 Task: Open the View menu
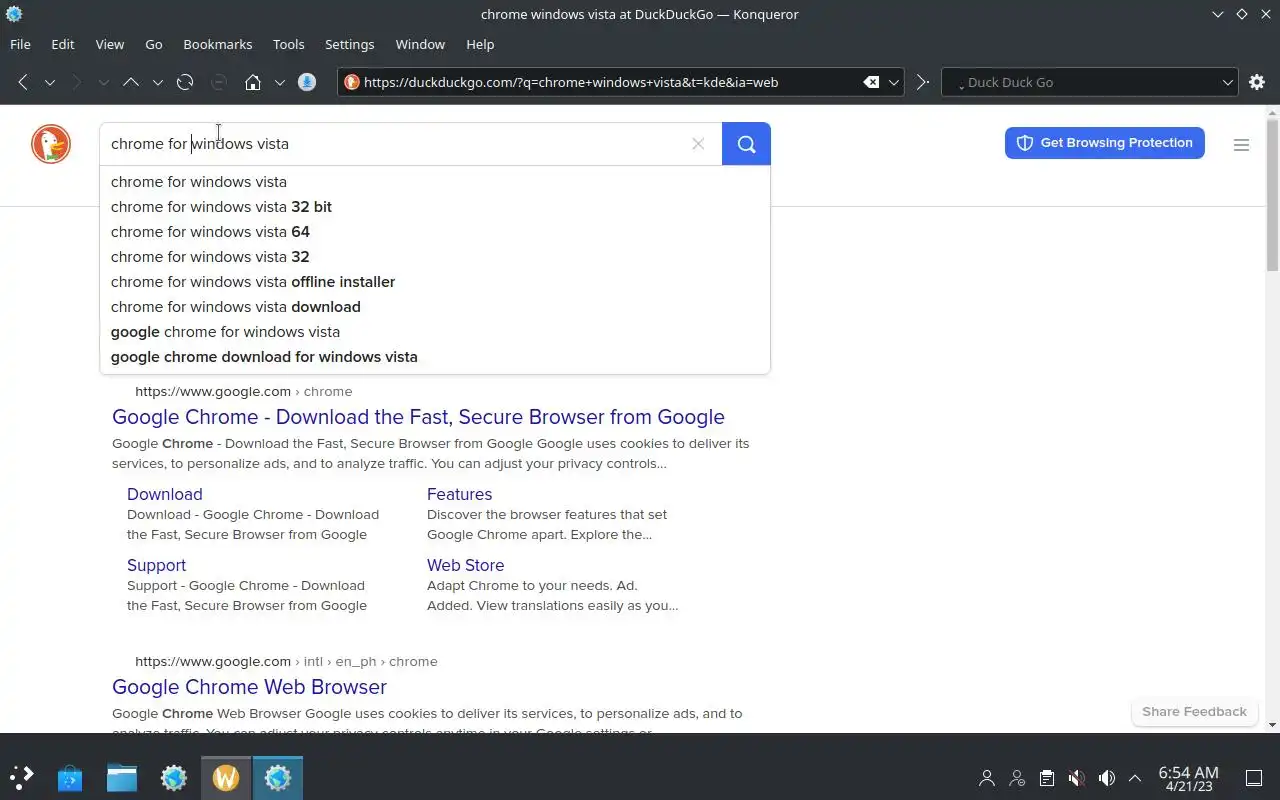(x=110, y=44)
